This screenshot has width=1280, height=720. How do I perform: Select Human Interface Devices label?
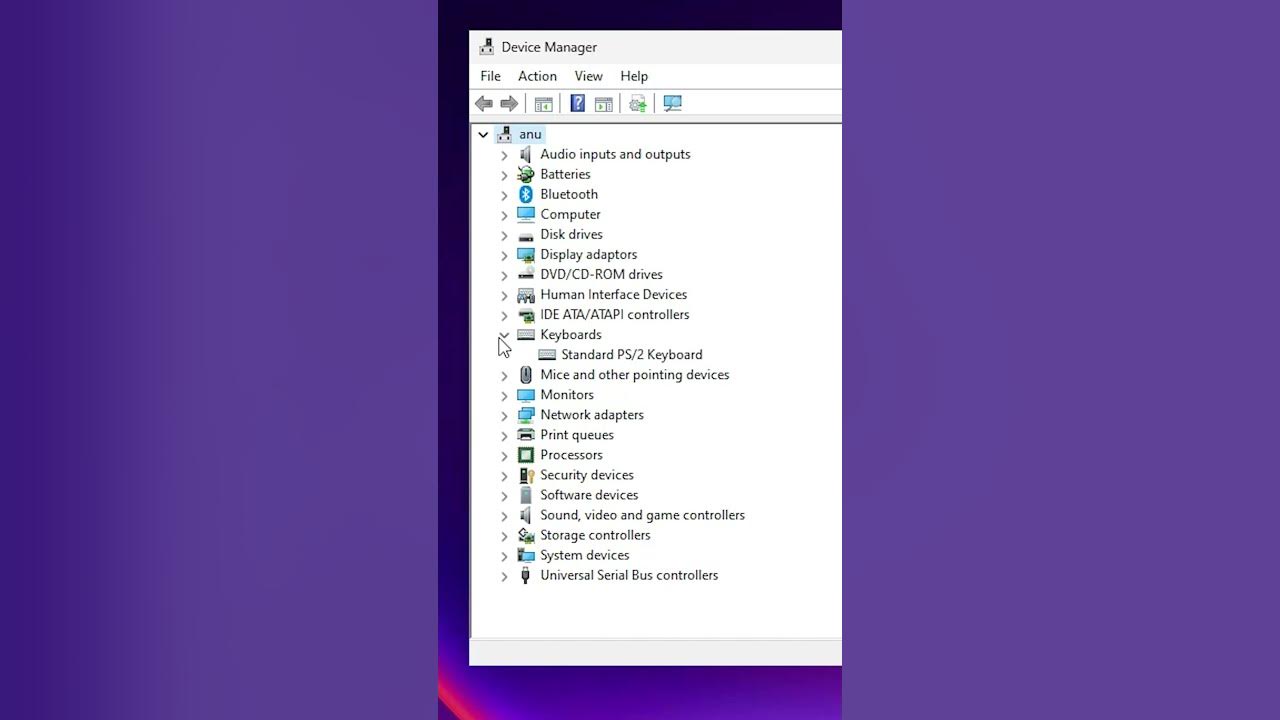tap(613, 294)
